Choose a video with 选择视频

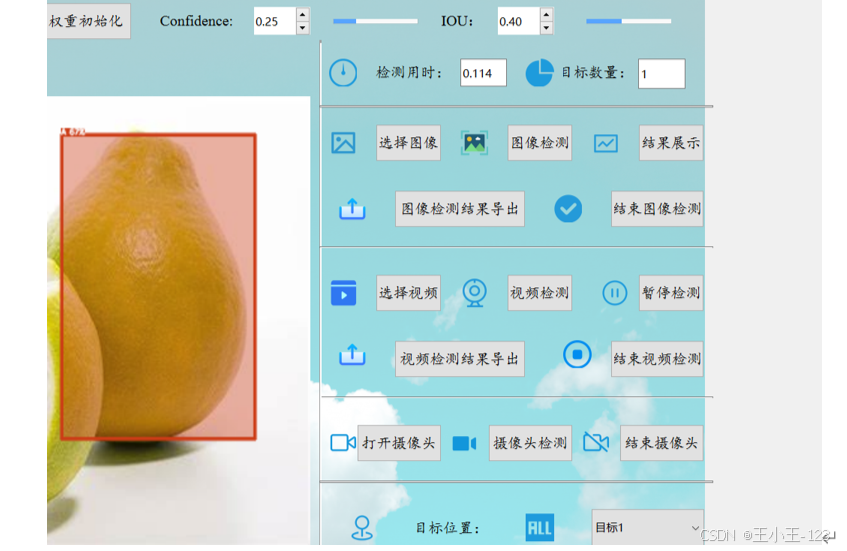(408, 293)
